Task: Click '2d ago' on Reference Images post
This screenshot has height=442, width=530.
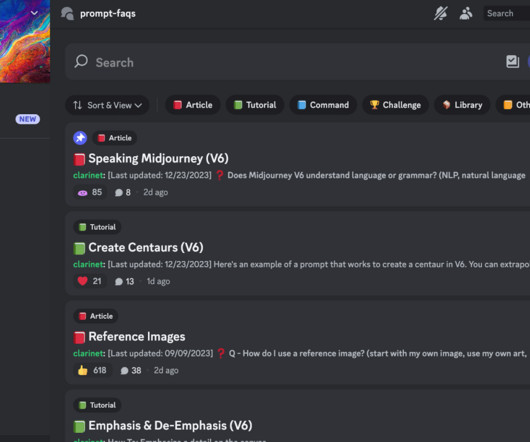Action: [x=166, y=370]
